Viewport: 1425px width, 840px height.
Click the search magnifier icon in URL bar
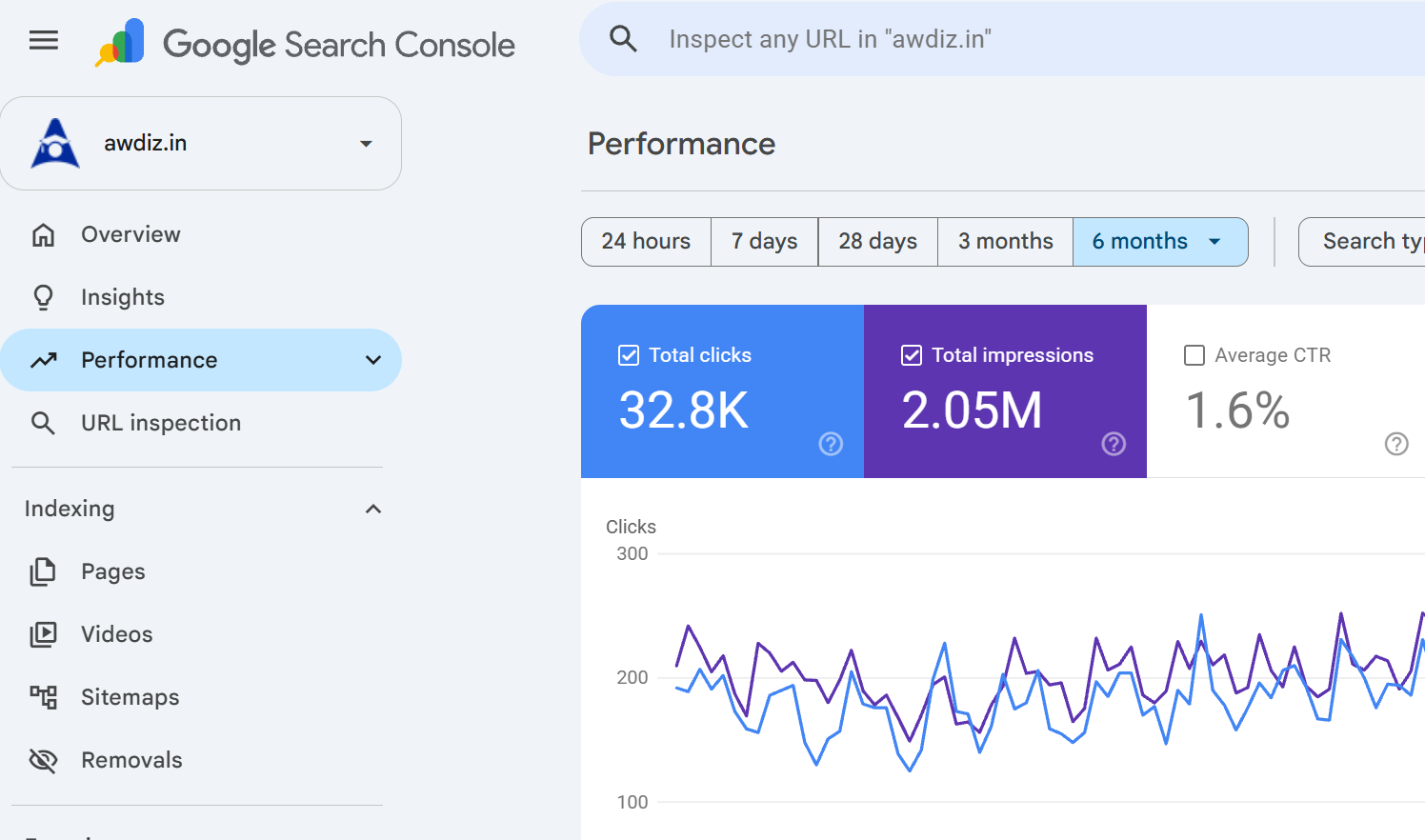(623, 39)
